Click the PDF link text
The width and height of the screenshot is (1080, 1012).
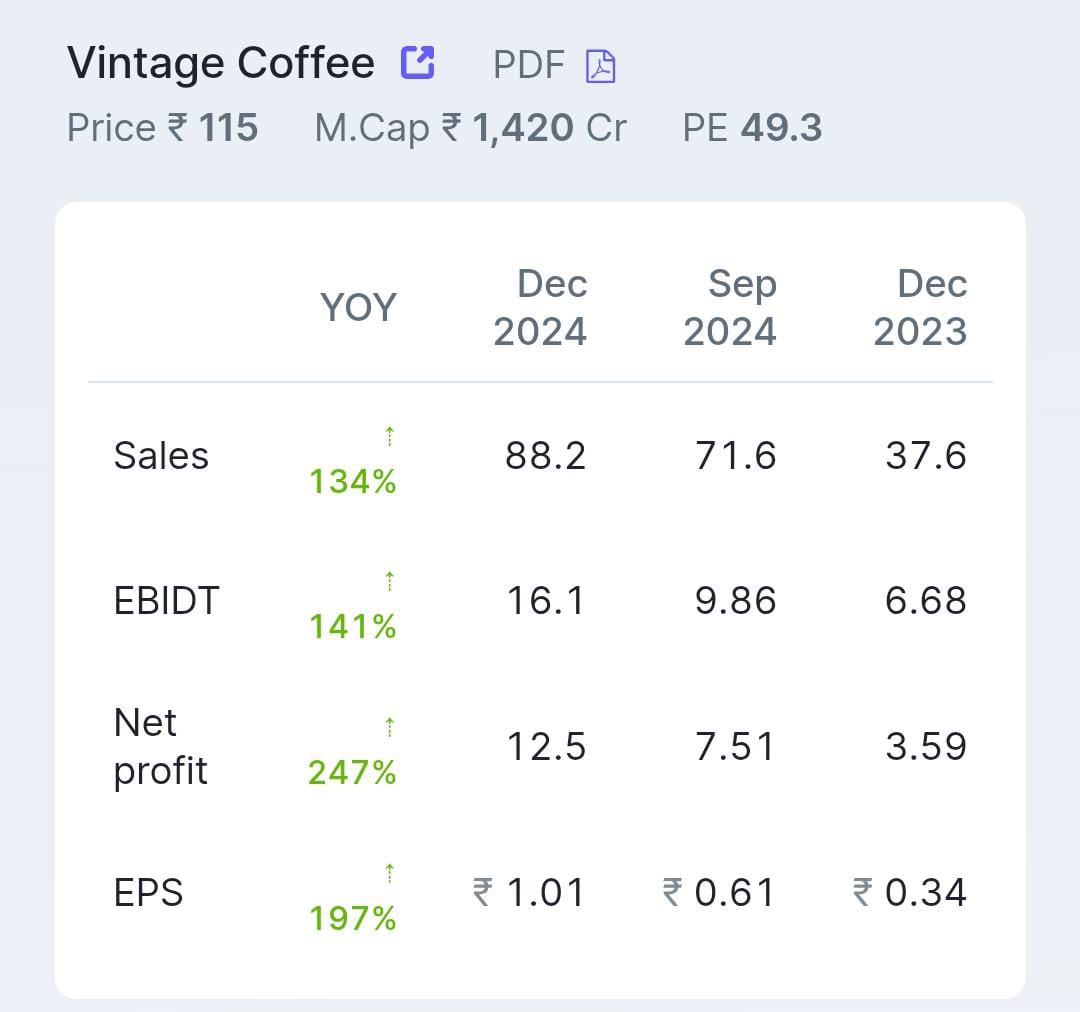point(527,64)
